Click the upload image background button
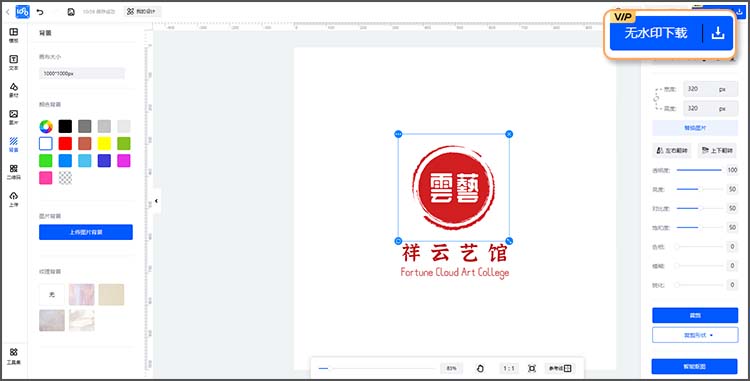 [86, 232]
